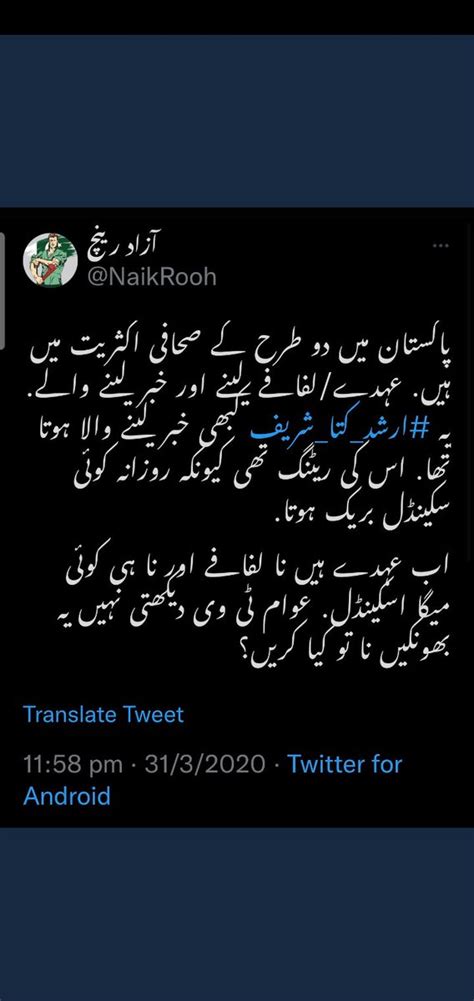Open the NaikRooh profile avatar
The height and width of the screenshot is (1001, 474).
[50, 259]
